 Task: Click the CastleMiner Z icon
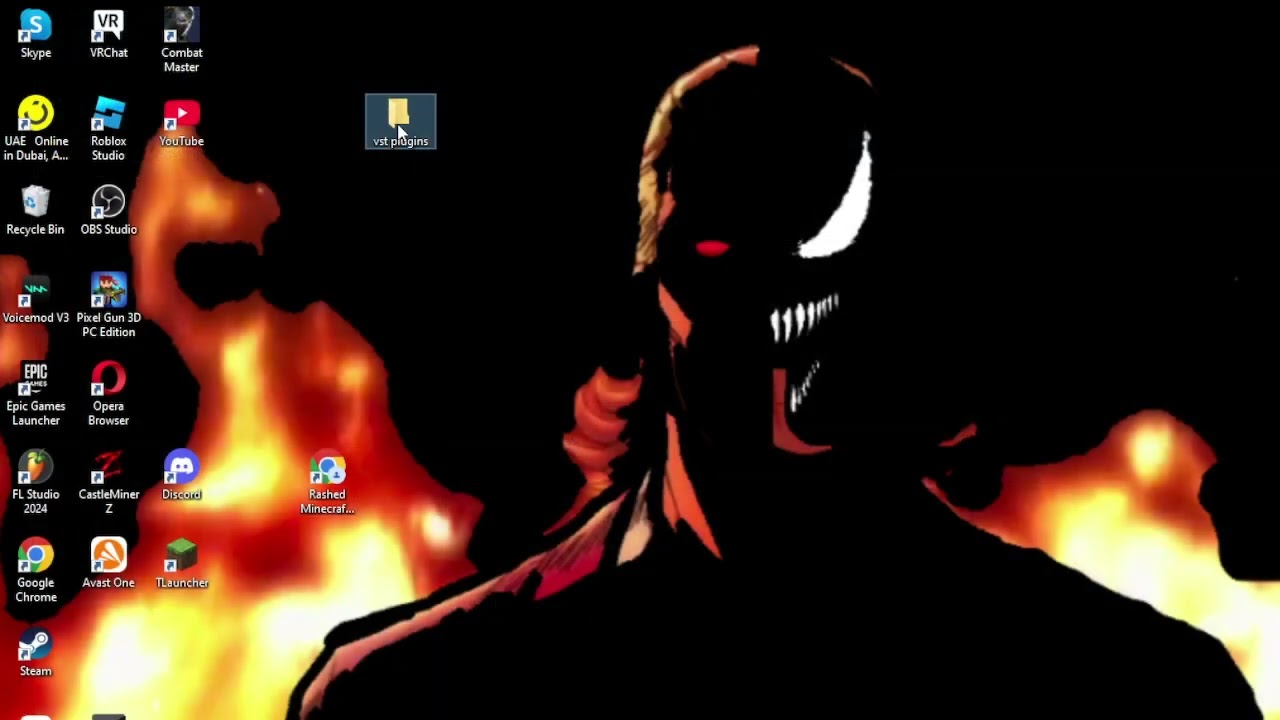[x=108, y=483]
